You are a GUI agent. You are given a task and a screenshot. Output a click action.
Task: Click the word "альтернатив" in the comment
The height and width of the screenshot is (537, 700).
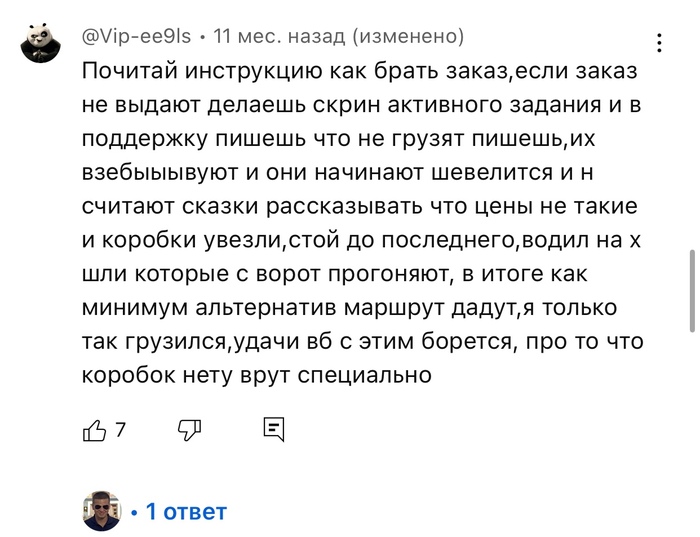(x=287, y=308)
